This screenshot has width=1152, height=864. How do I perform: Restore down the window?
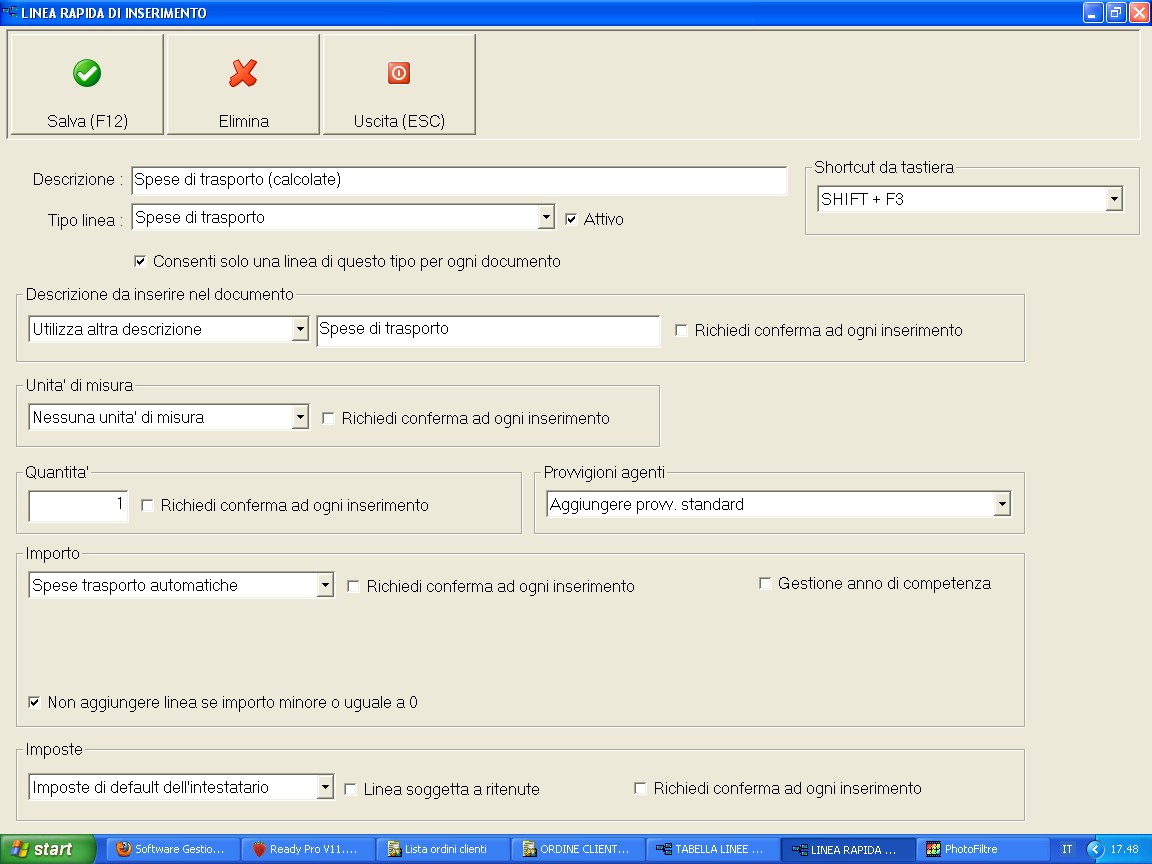[1116, 12]
